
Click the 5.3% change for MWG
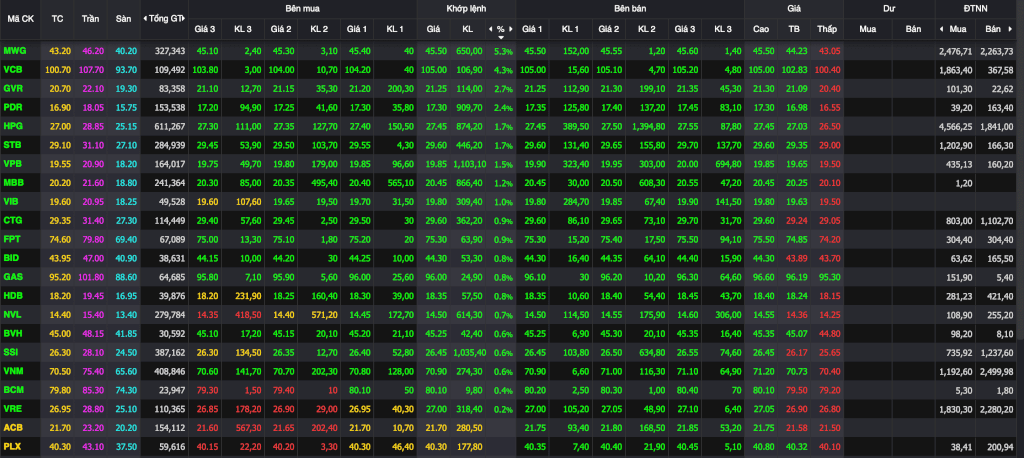tap(504, 50)
